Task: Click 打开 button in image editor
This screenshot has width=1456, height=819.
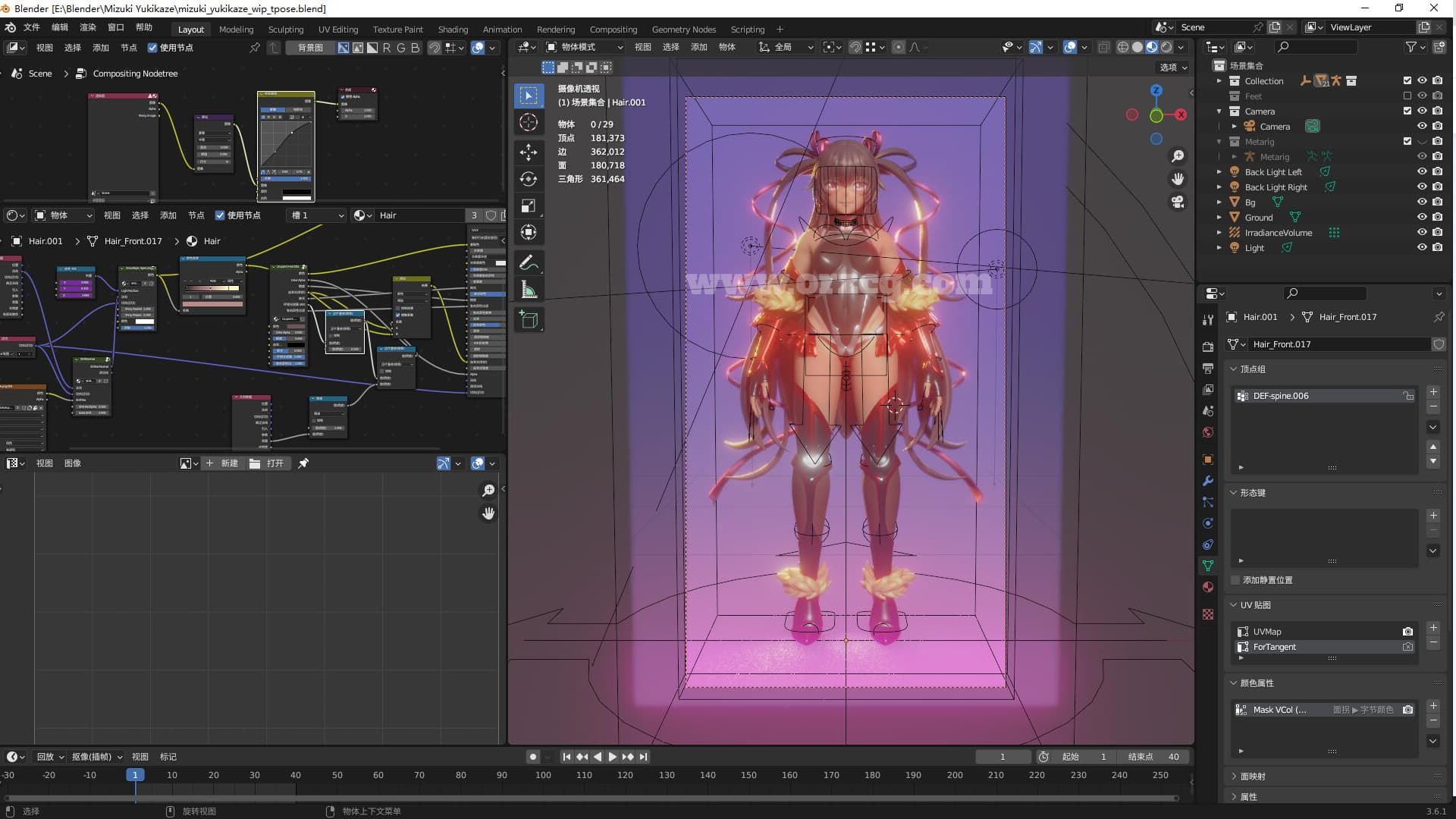Action: pyautogui.click(x=267, y=463)
